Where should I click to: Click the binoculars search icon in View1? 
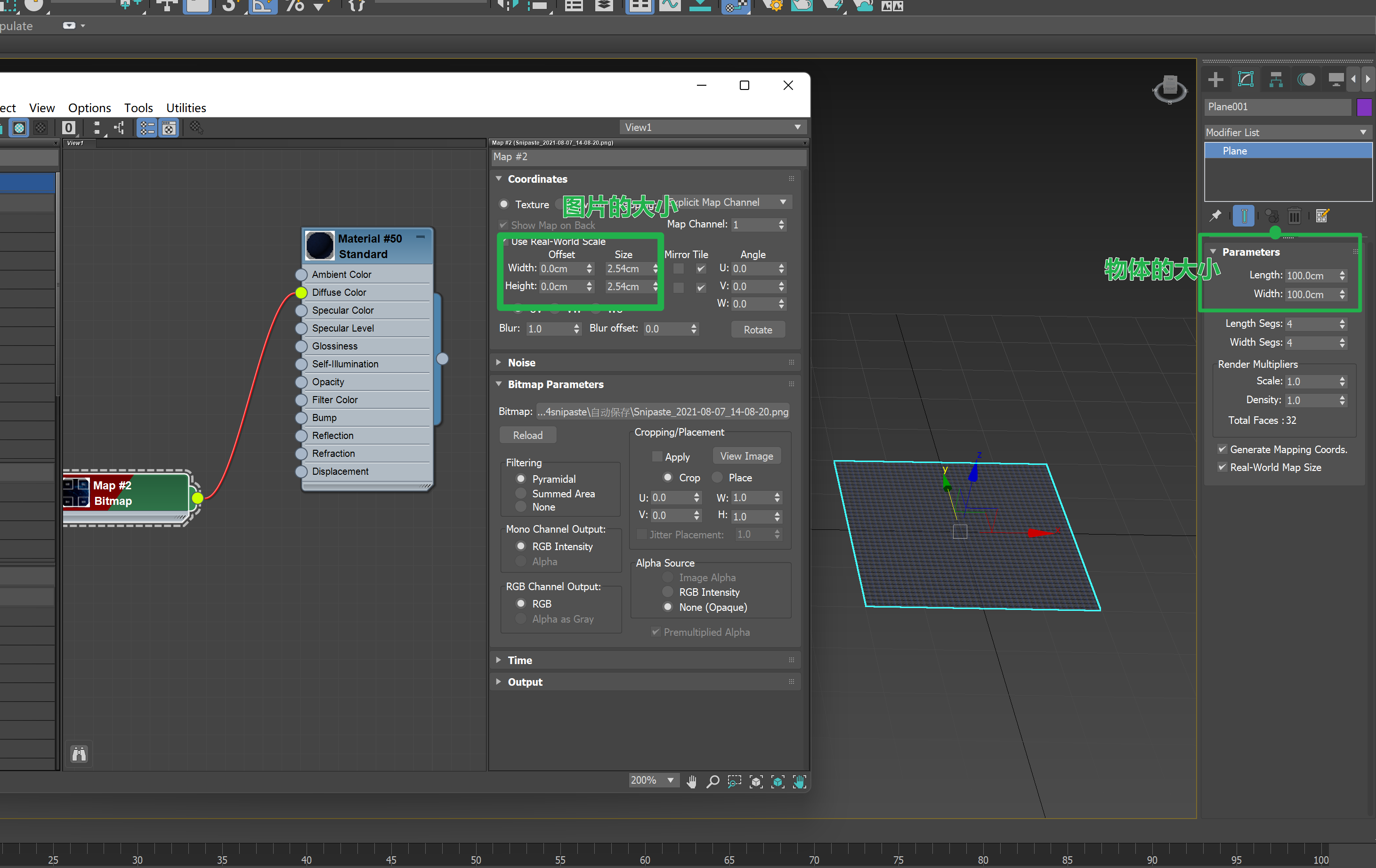point(79,754)
